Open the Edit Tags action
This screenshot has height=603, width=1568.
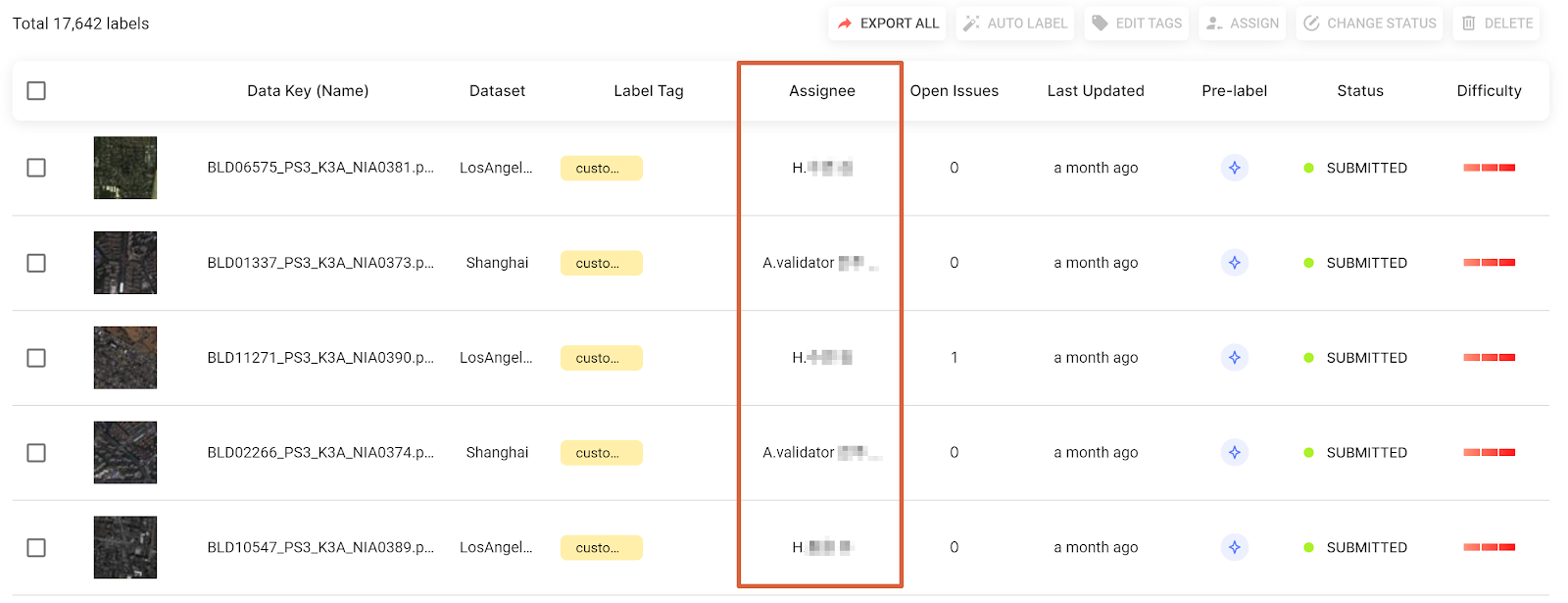tap(1137, 24)
